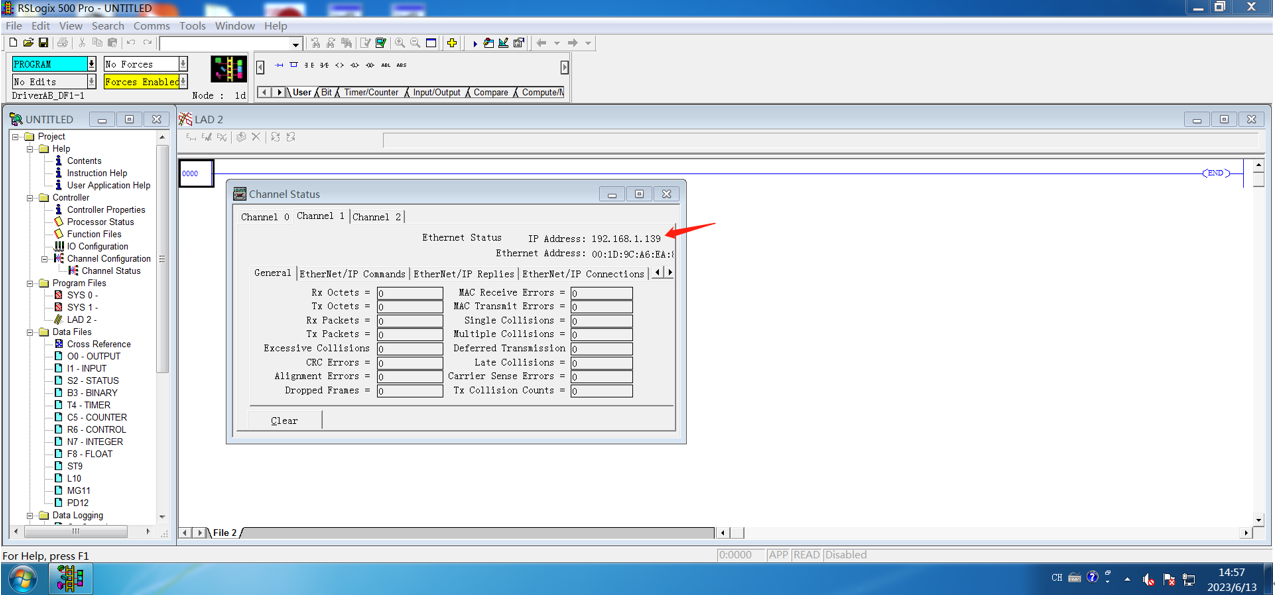Switch to Channel 2 tab
The image size is (1275, 595).
tap(377, 216)
